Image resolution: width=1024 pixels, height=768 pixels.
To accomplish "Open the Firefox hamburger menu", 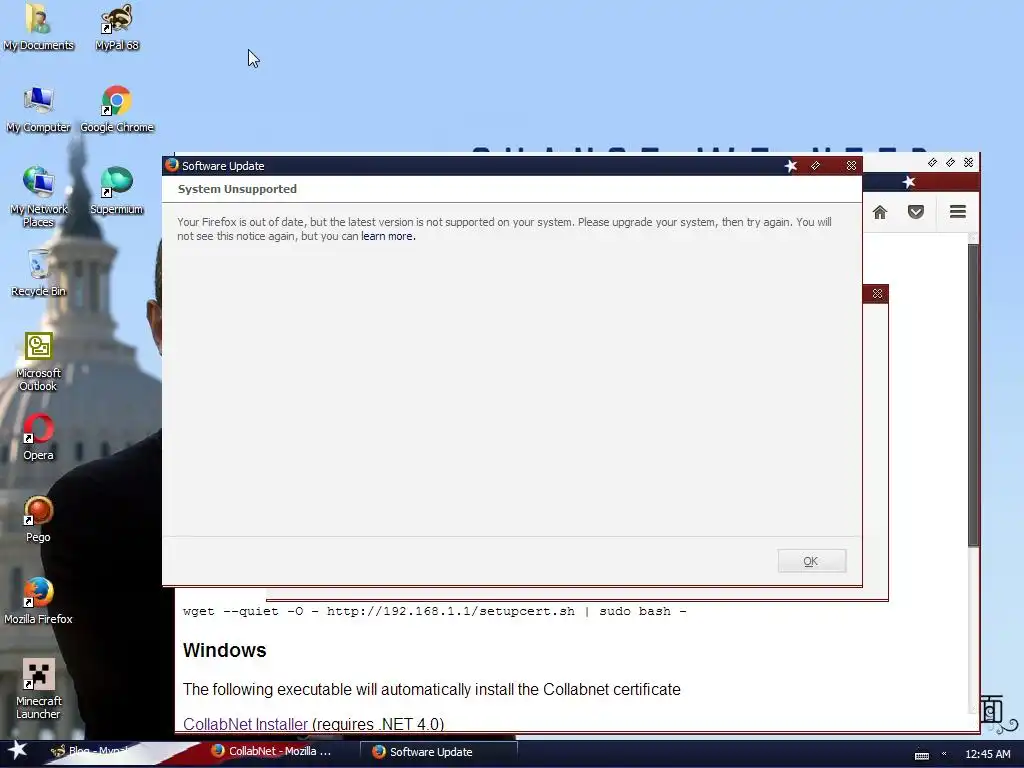I will [957, 212].
